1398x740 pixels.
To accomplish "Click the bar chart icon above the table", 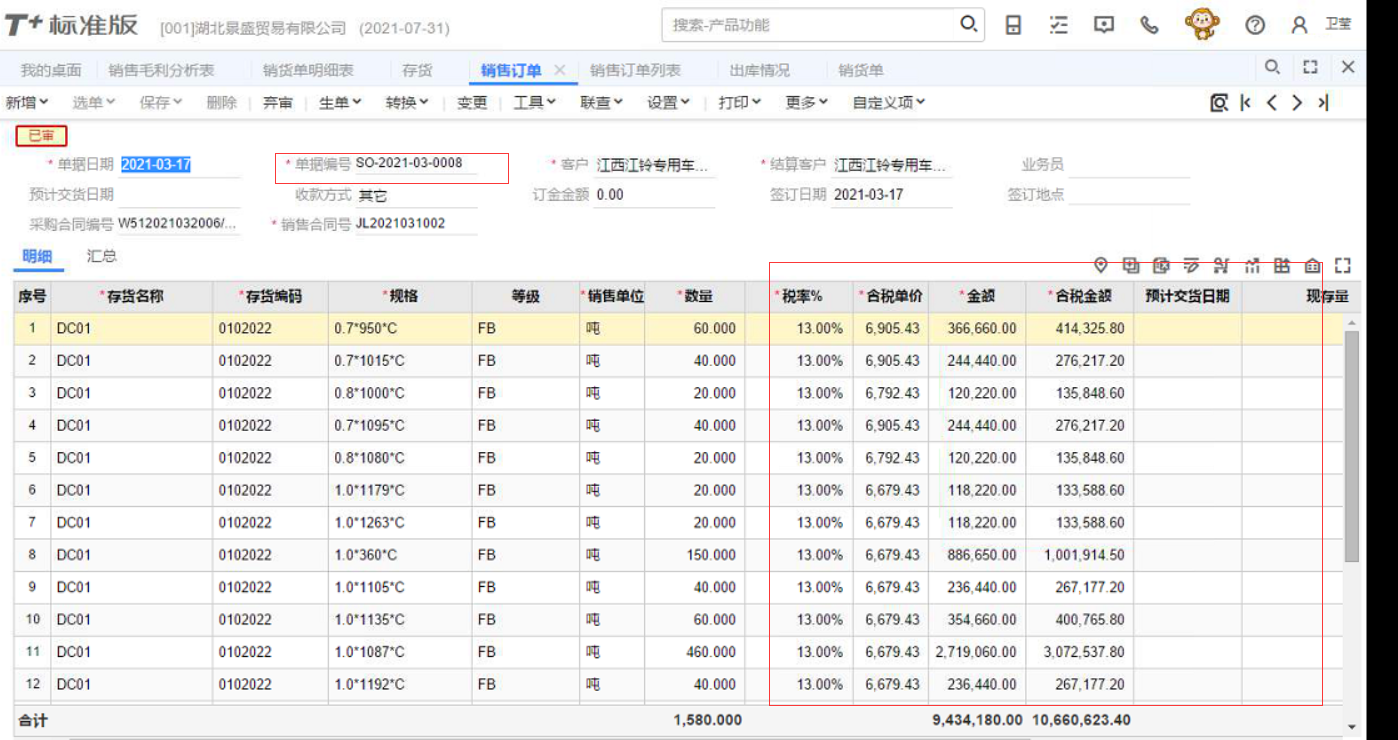I will 1251,265.
